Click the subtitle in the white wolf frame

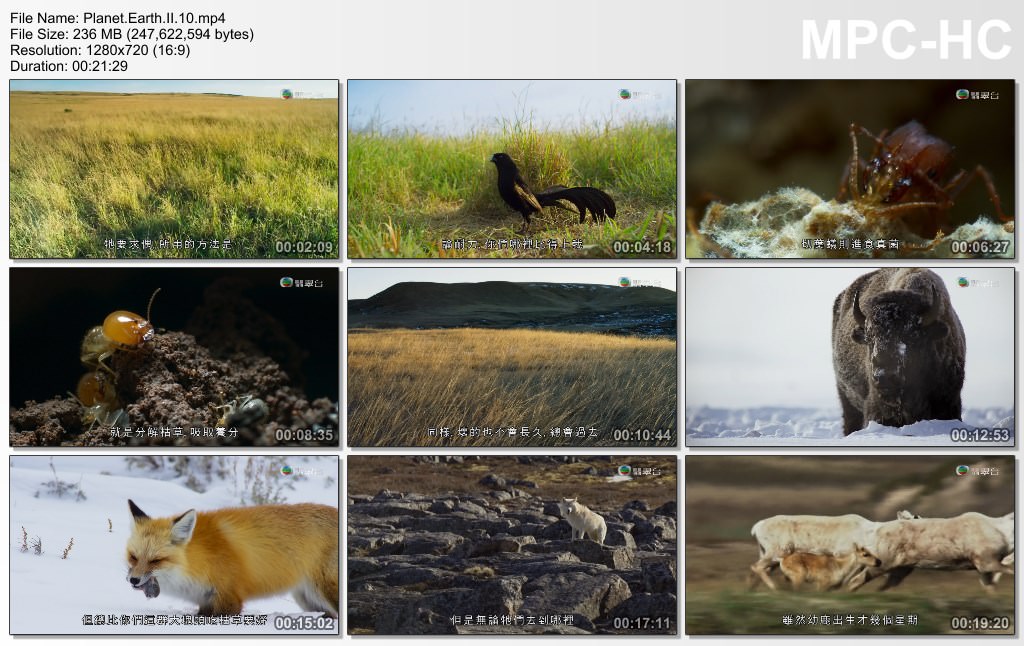512,620
